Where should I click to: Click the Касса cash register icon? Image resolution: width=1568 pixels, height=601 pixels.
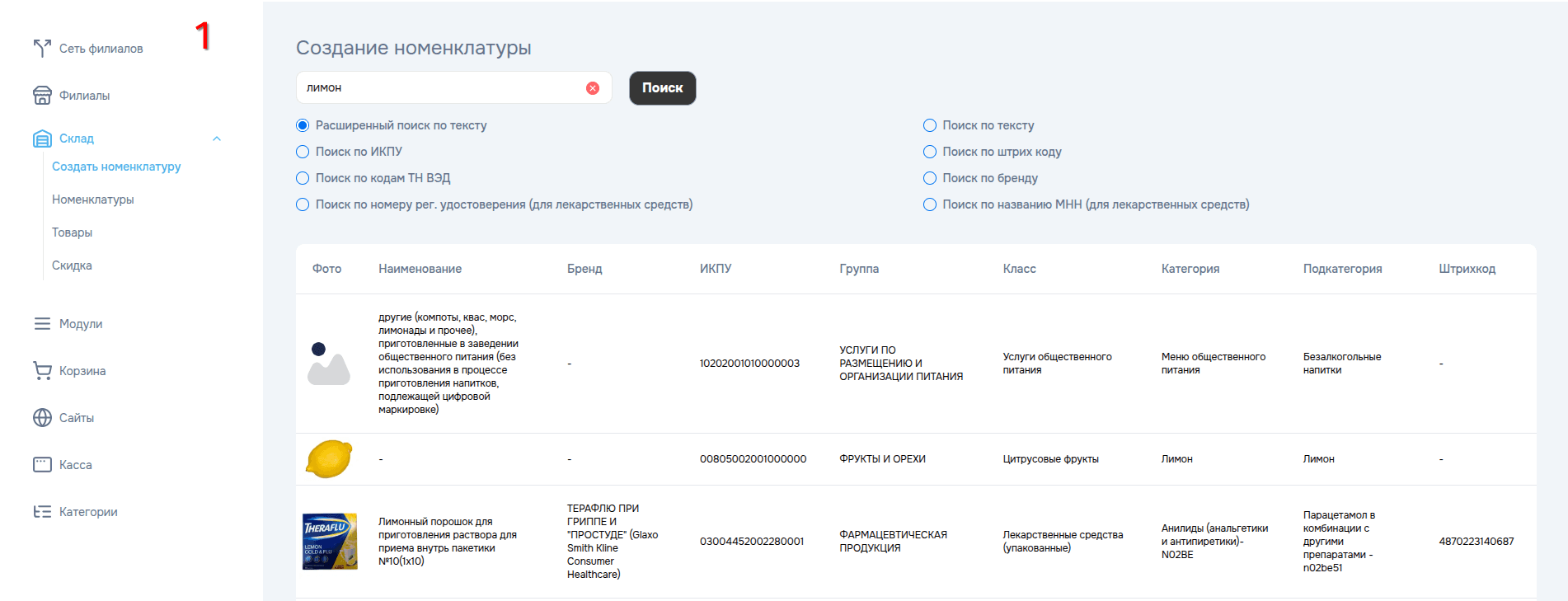(42, 465)
